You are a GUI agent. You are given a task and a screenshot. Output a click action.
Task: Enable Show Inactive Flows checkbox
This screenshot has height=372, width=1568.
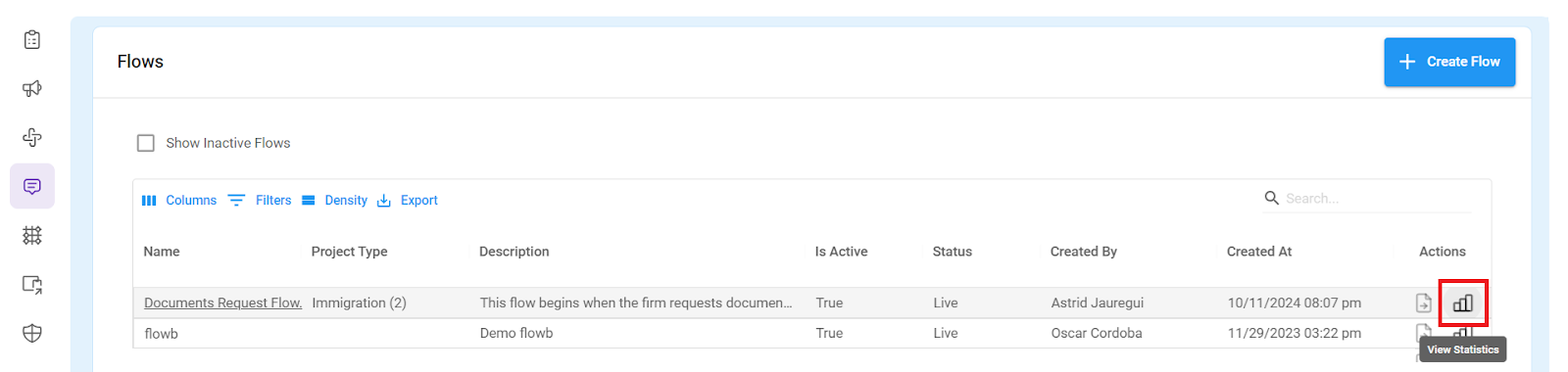click(x=146, y=143)
